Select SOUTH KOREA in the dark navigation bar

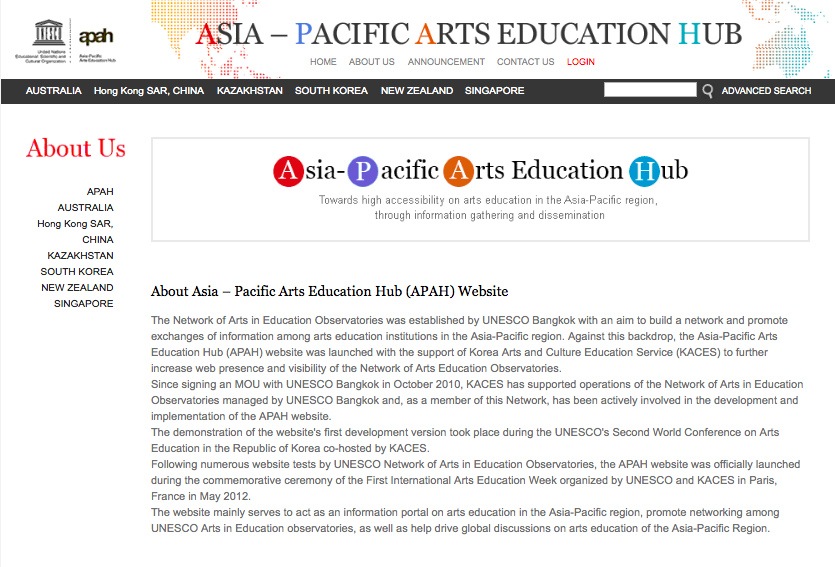click(331, 91)
